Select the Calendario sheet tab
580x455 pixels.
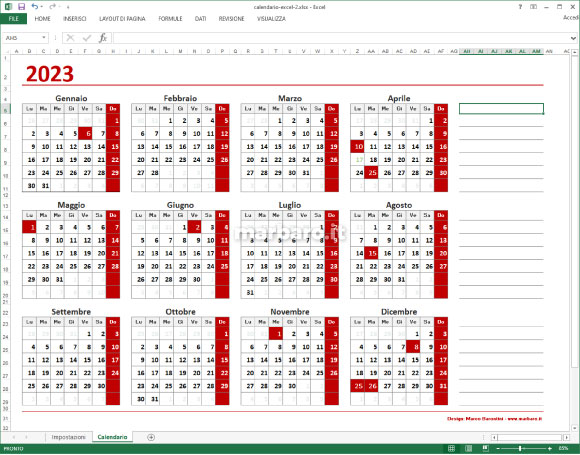click(x=112, y=437)
